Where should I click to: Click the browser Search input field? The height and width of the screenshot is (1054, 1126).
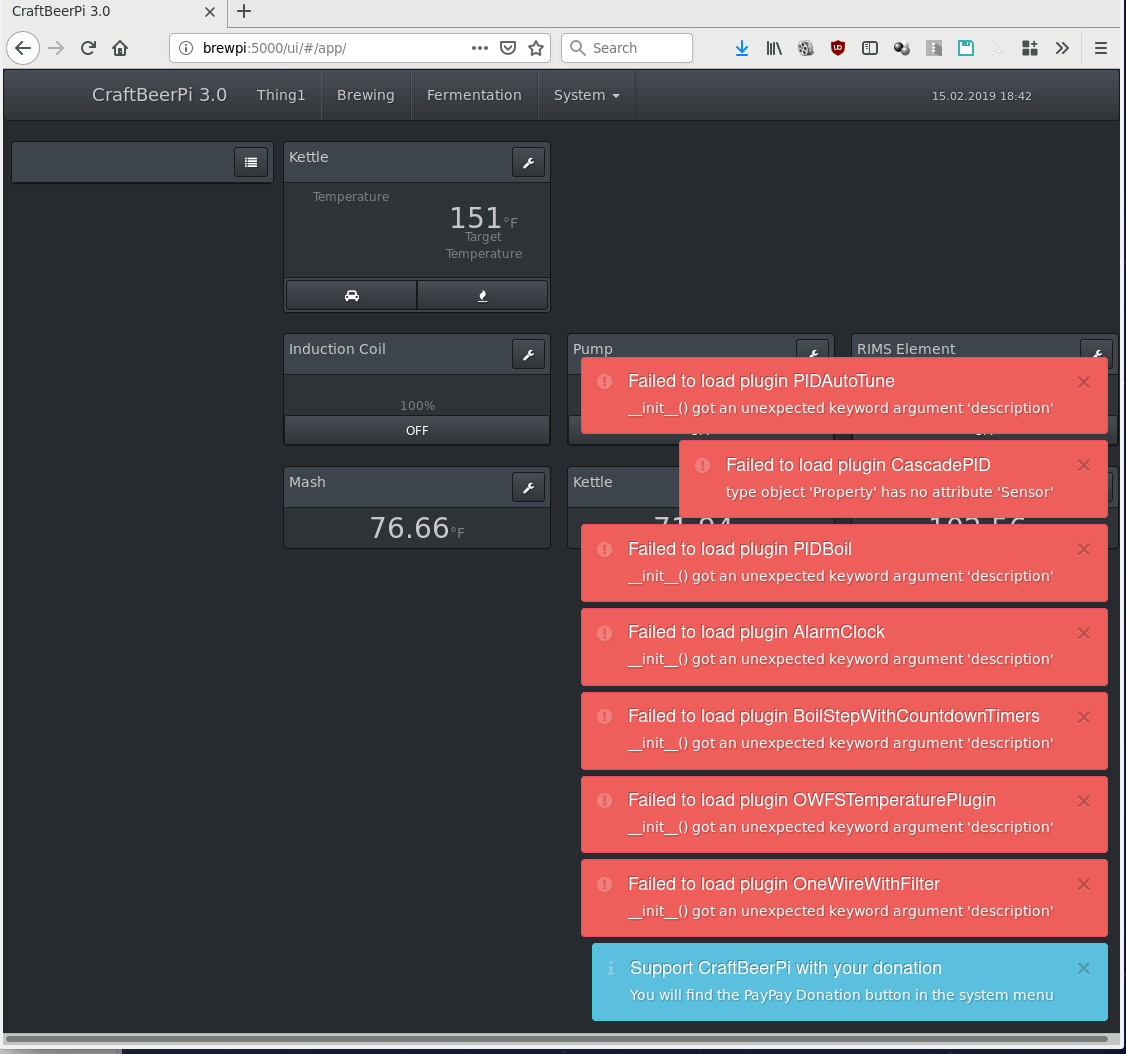[x=627, y=48]
